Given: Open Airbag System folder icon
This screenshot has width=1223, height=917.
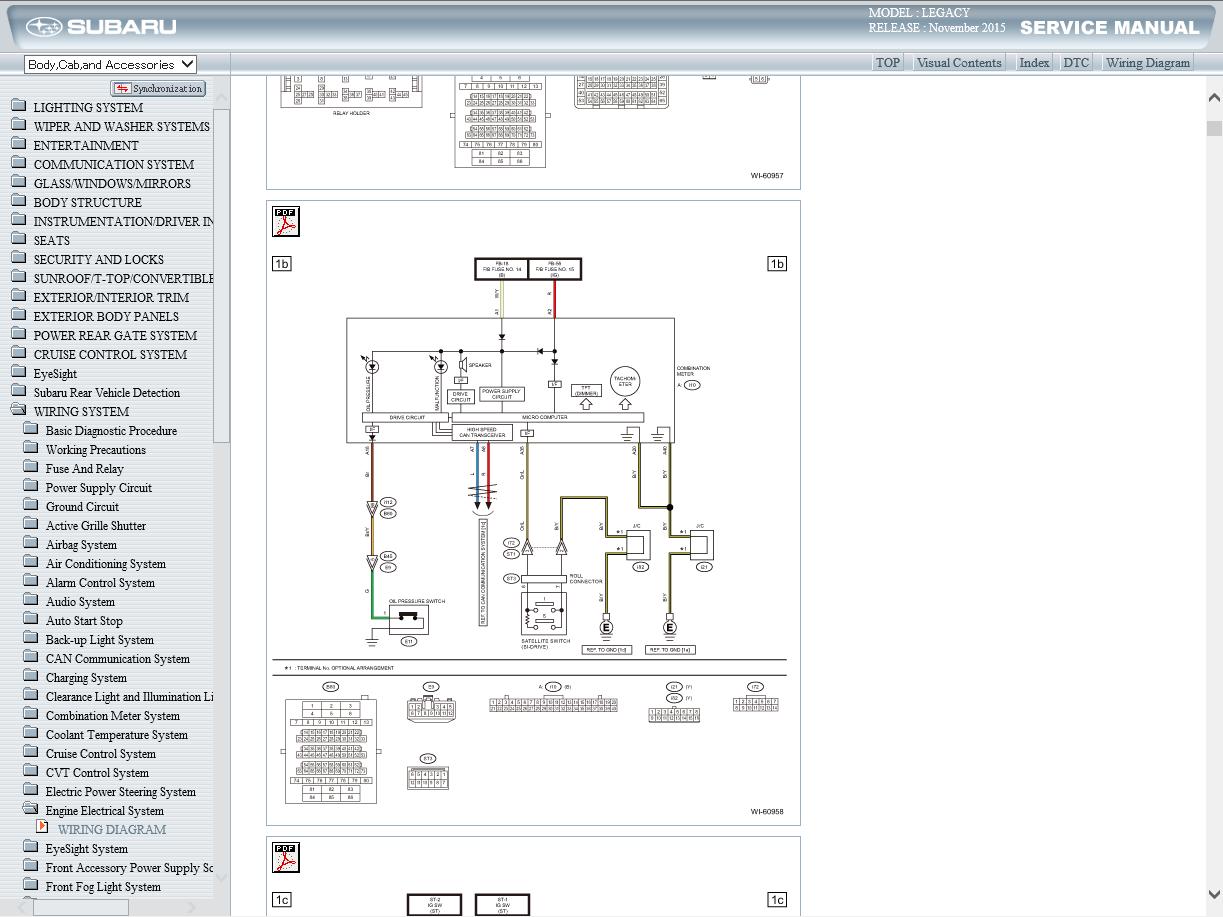Looking at the screenshot, I should coord(31,543).
